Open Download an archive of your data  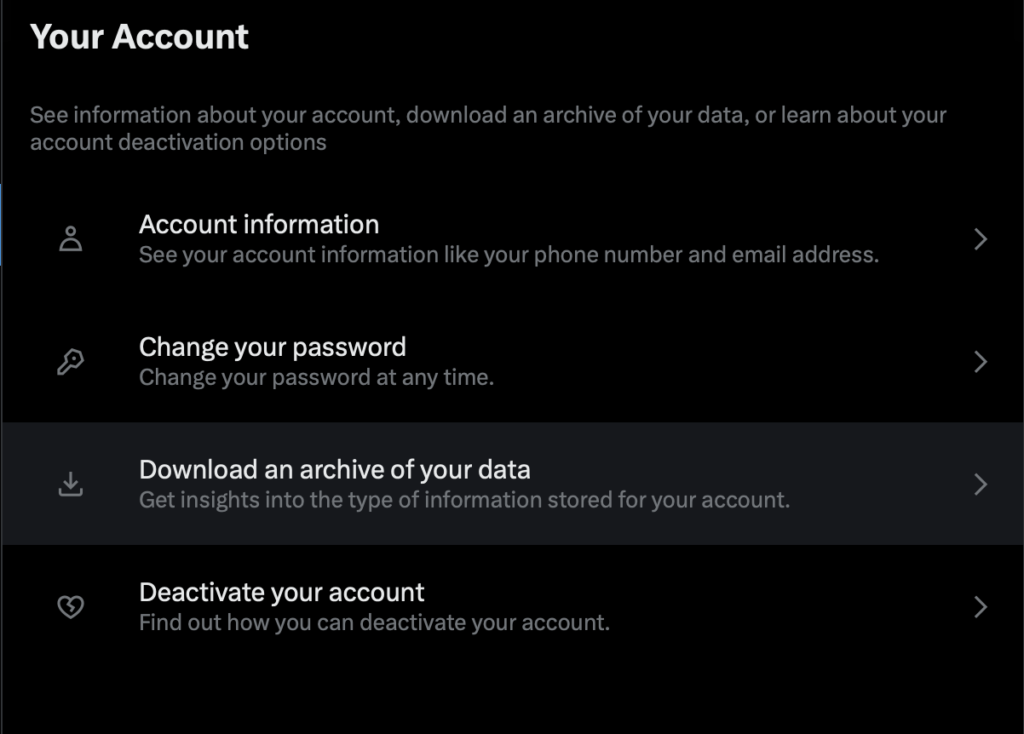334,469
